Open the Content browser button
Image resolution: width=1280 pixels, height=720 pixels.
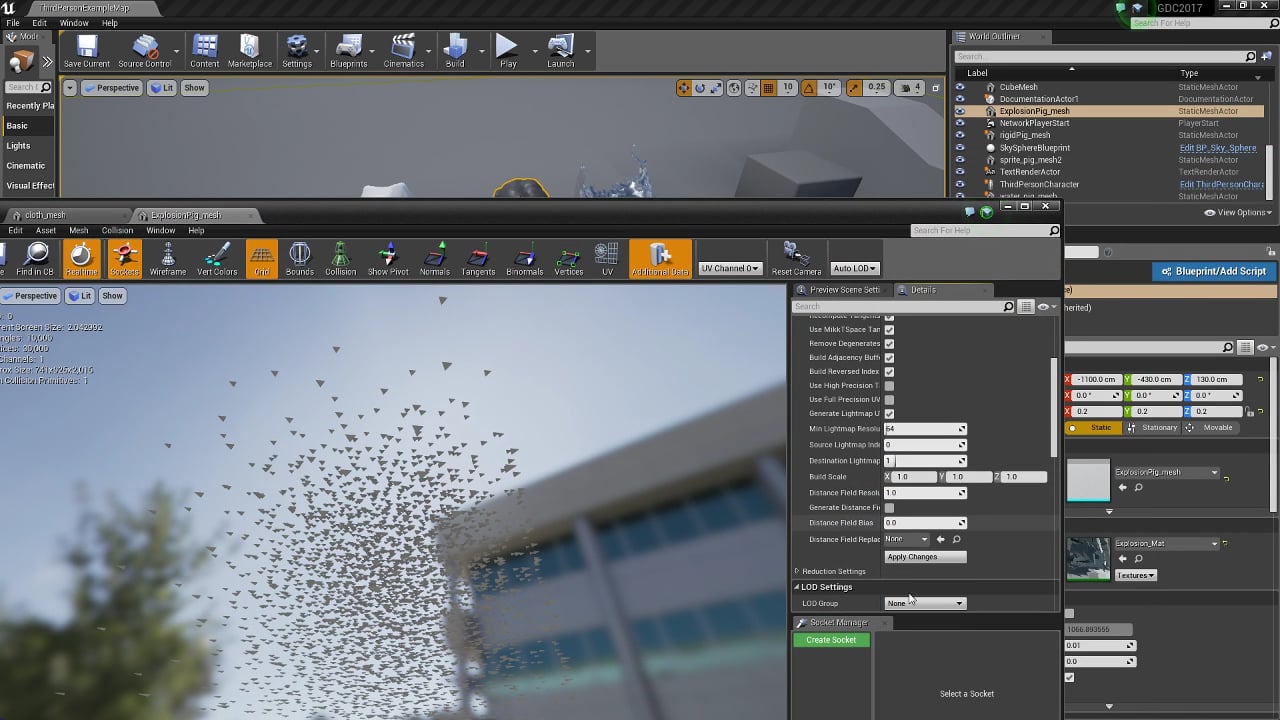click(x=205, y=51)
